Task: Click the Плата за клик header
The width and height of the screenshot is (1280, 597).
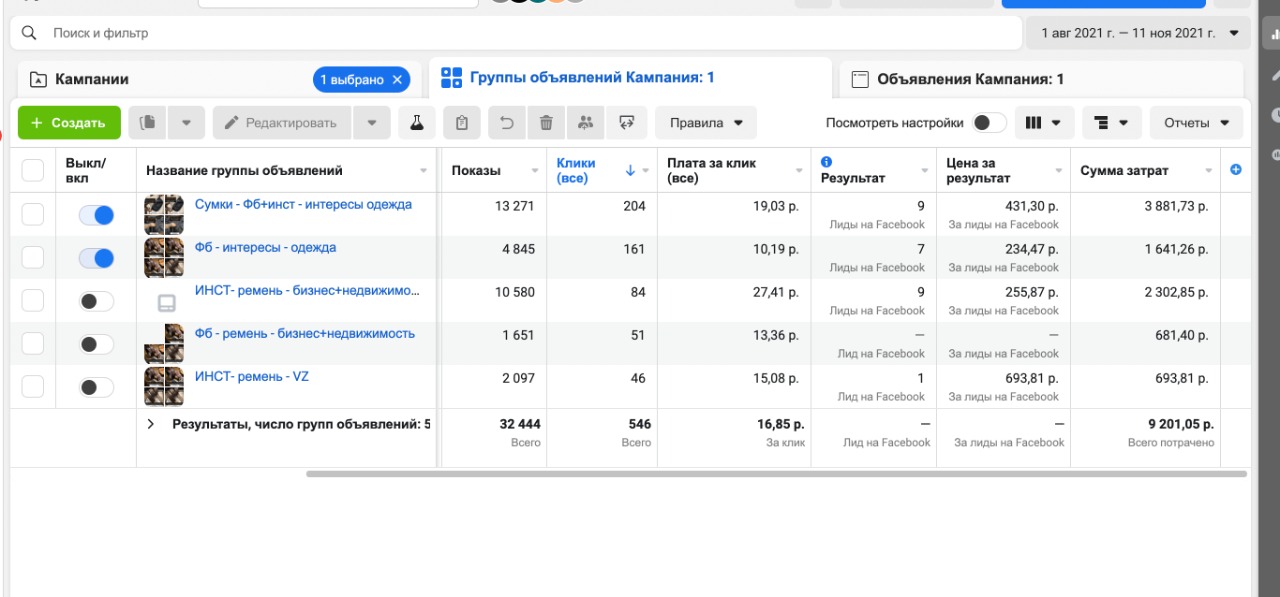Action: pos(712,171)
